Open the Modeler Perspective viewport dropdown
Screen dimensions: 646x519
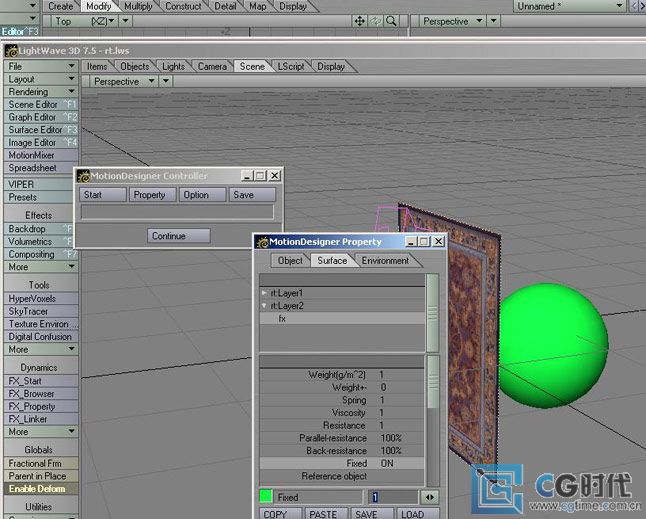coord(452,21)
